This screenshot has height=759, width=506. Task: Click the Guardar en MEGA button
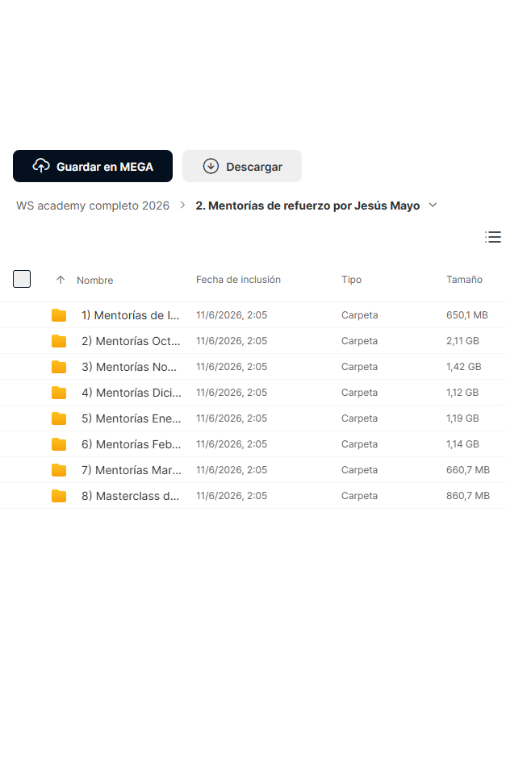click(x=92, y=166)
